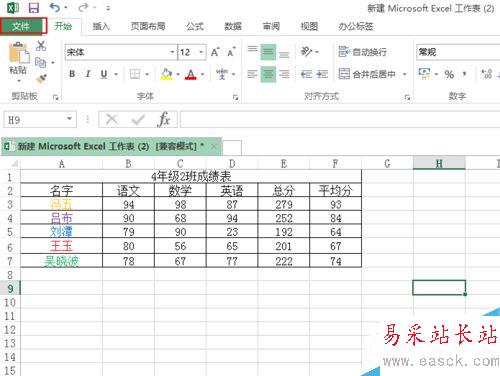Click the Fill Color bucket icon
500x376 pixels.
166,74
